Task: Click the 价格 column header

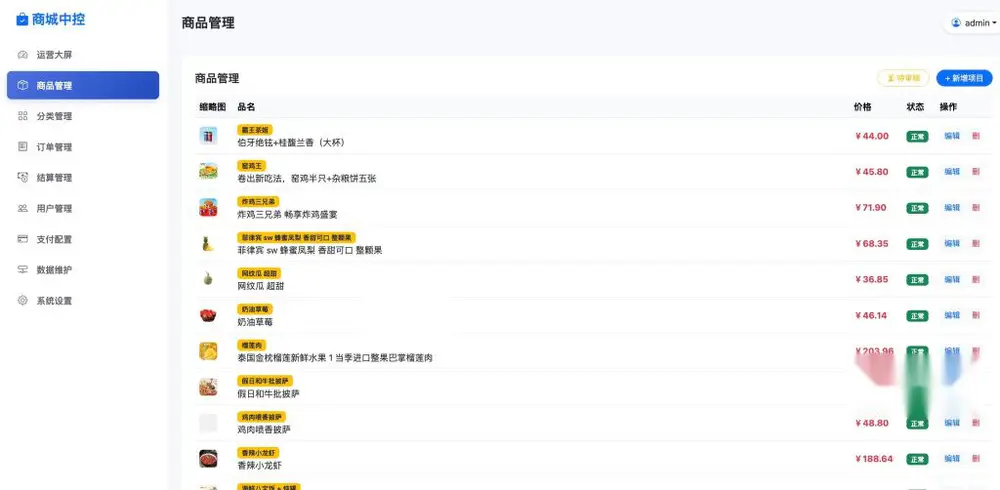Action: coord(862,107)
